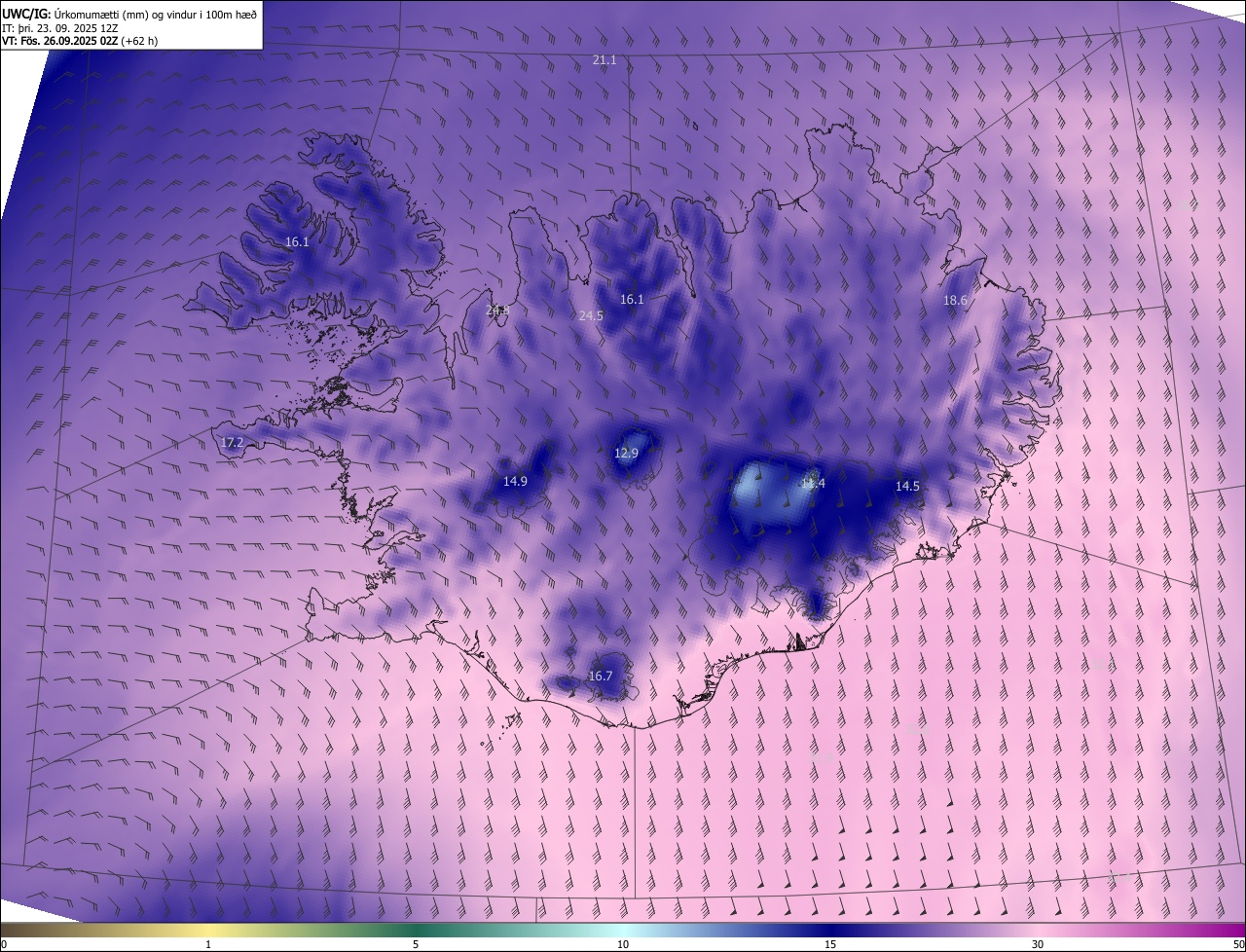Click the color scale tick labeled 10

tap(623, 945)
